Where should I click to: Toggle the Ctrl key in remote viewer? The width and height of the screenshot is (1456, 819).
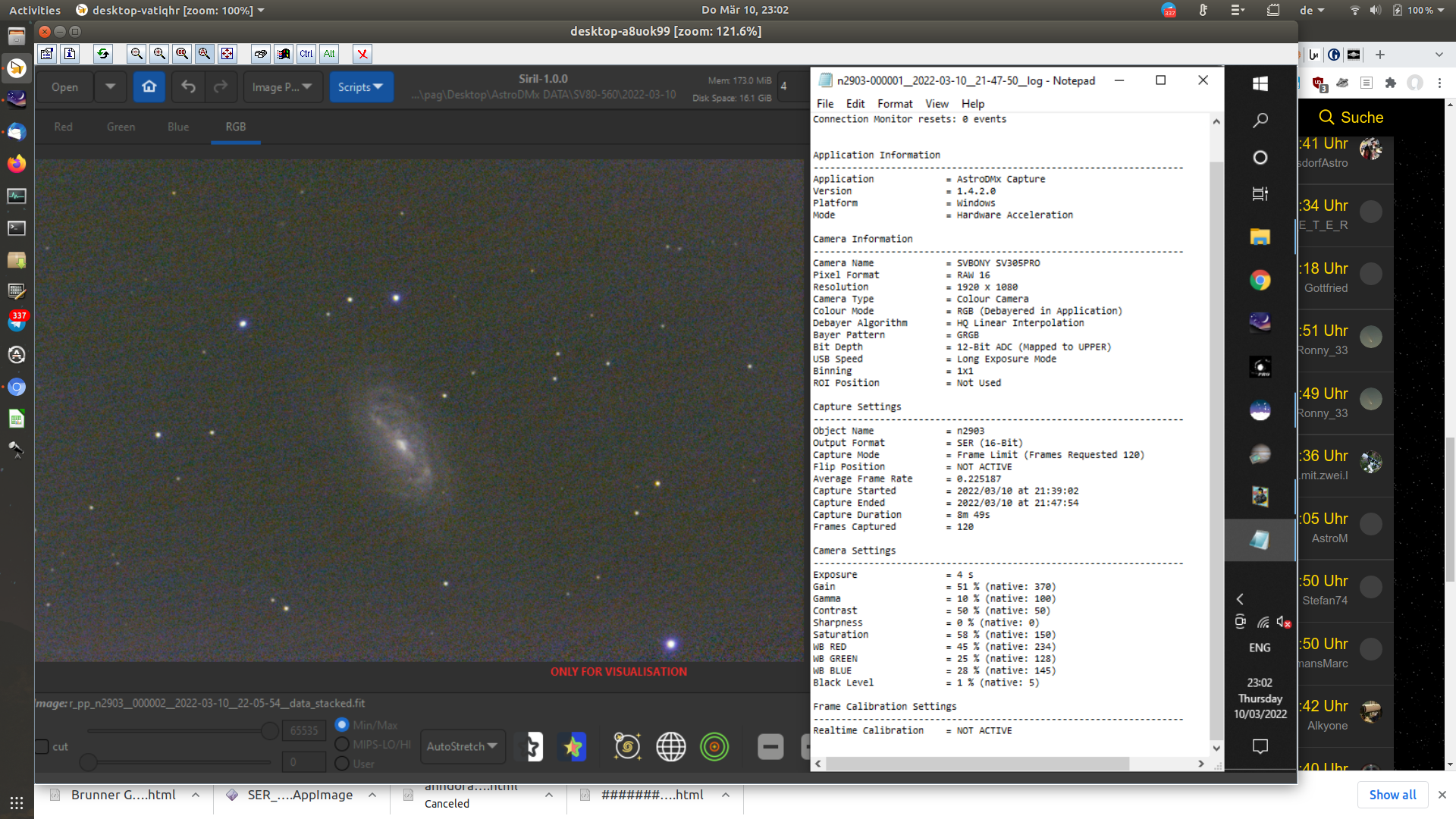[306, 54]
